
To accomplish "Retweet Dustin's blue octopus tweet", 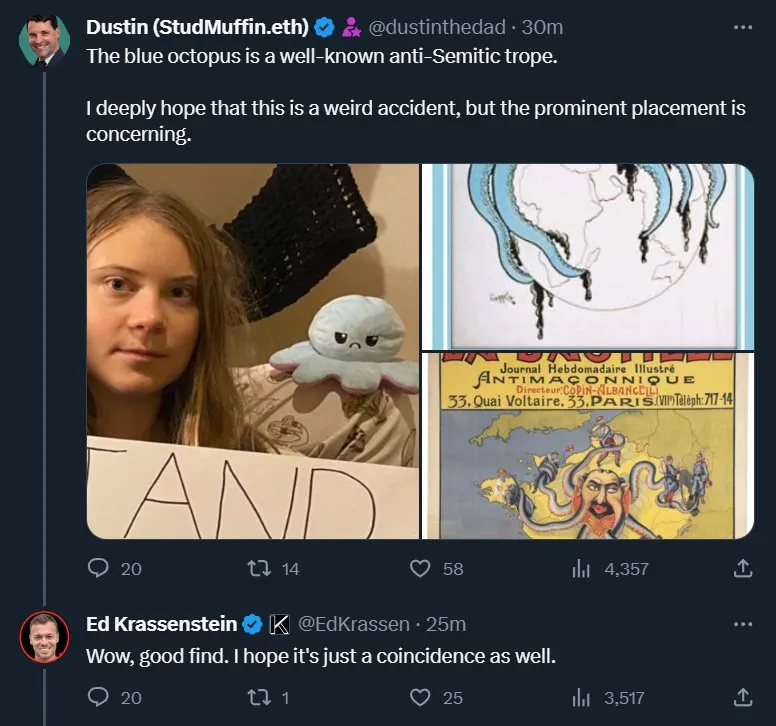I will pyautogui.click(x=258, y=568).
